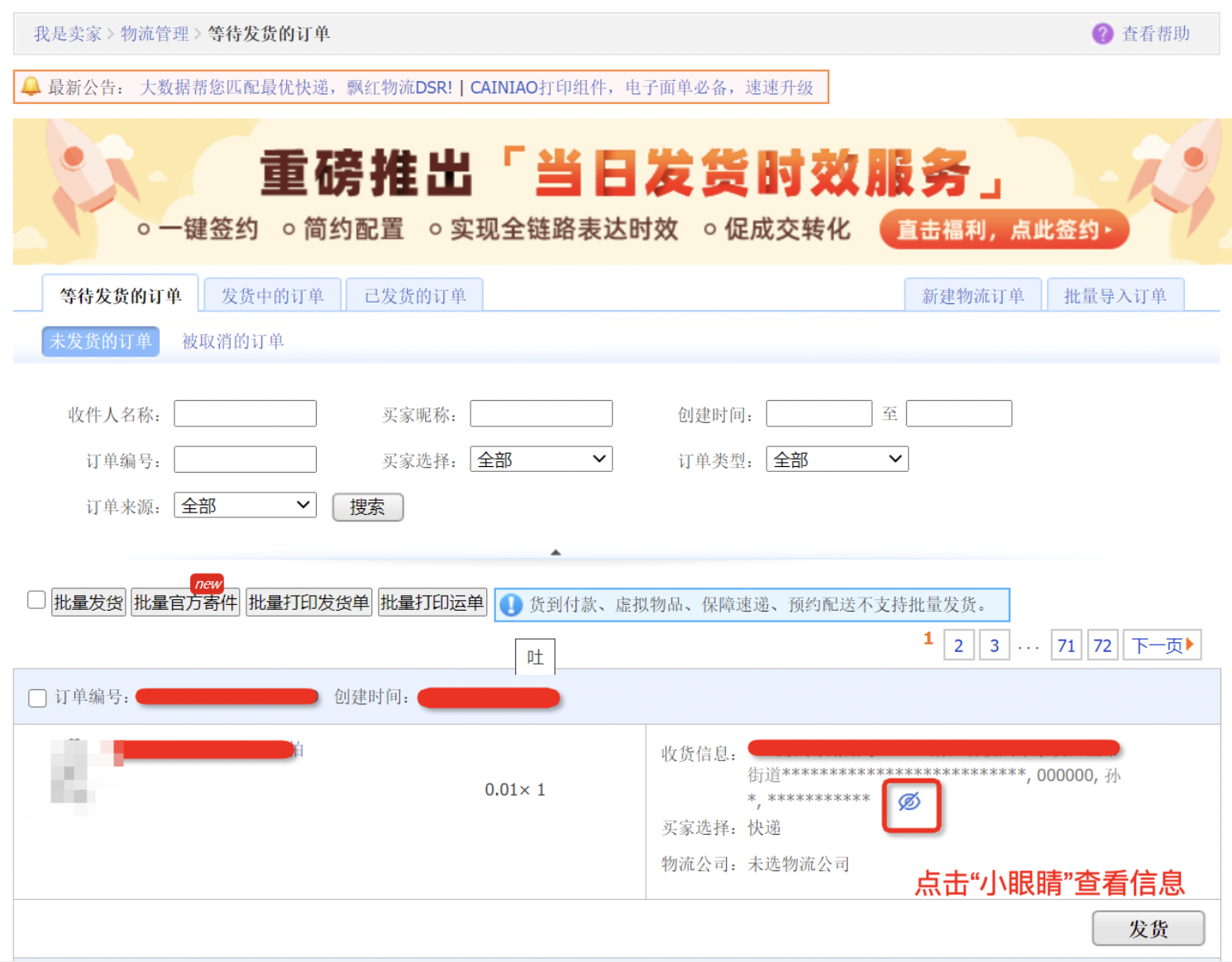Tick the select-all checkbox beside 批量发货
The width and height of the screenshot is (1232, 962).
tap(36, 600)
